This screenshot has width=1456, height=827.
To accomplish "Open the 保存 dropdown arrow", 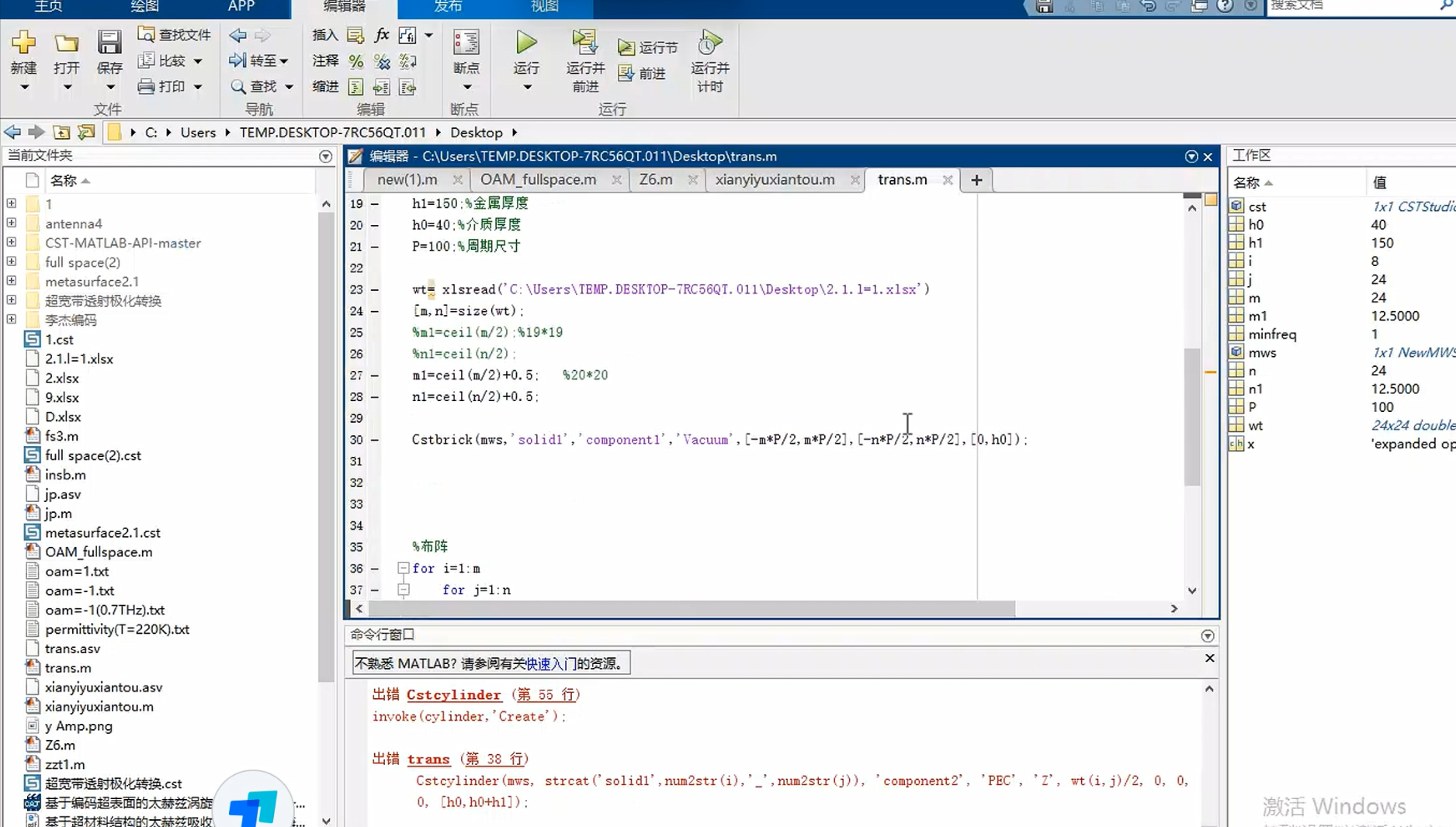I will pos(109,88).
